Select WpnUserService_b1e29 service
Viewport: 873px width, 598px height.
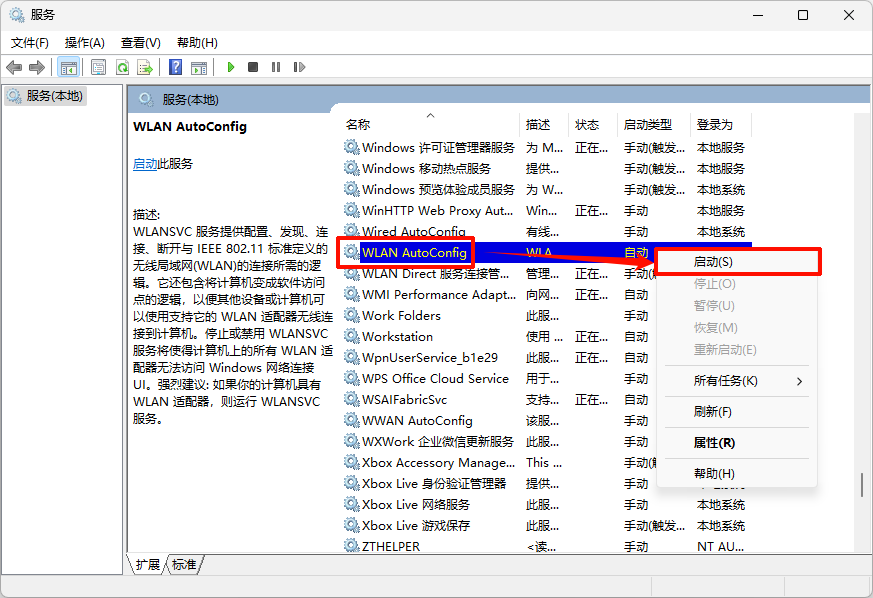(x=430, y=357)
